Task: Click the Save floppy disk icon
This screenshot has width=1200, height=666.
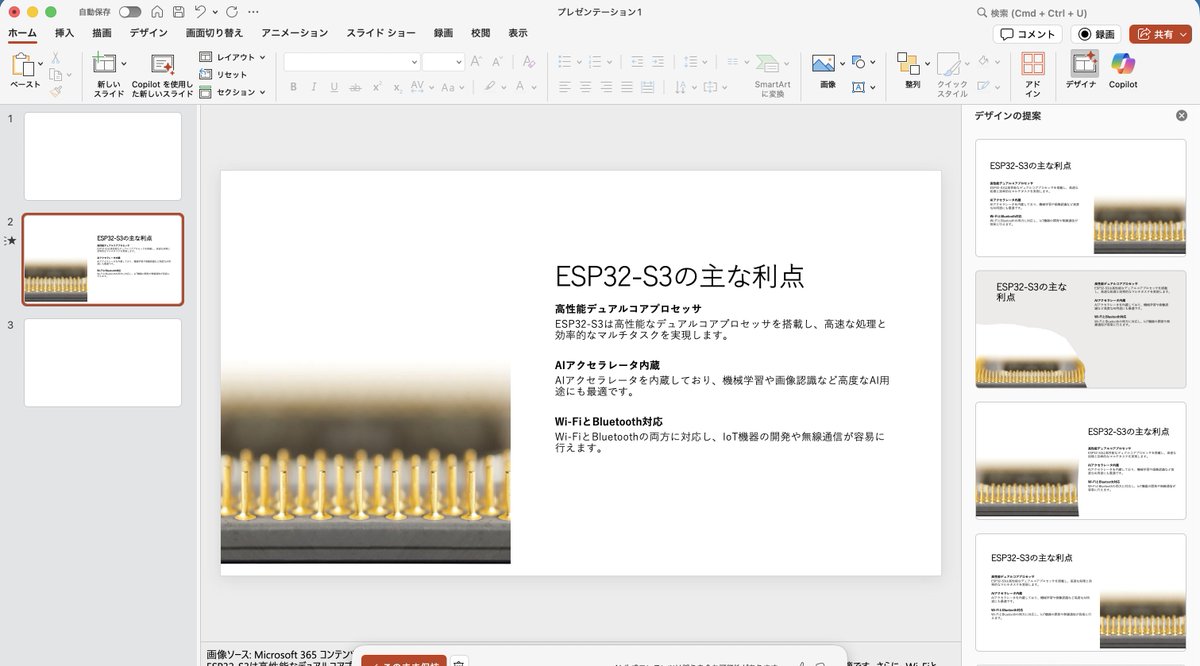Action: (x=178, y=12)
